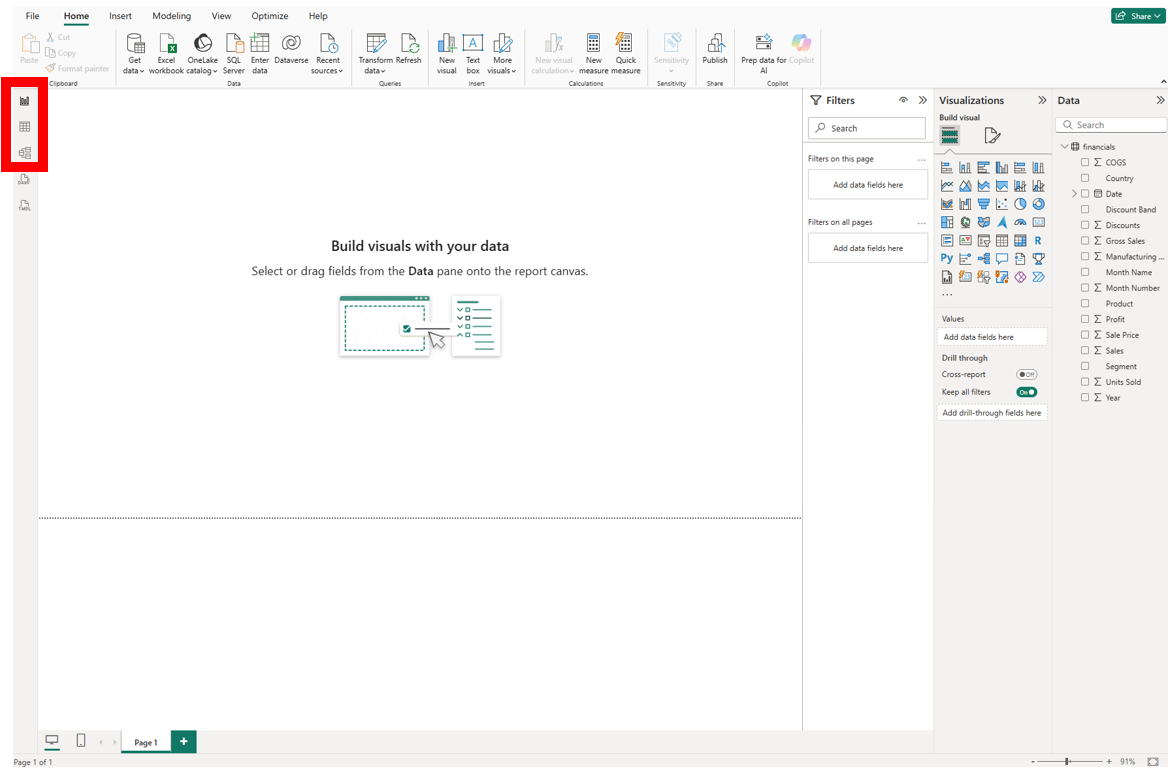Select Line chart visualization
Screen dimensions: 1176x783
(x=947, y=185)
